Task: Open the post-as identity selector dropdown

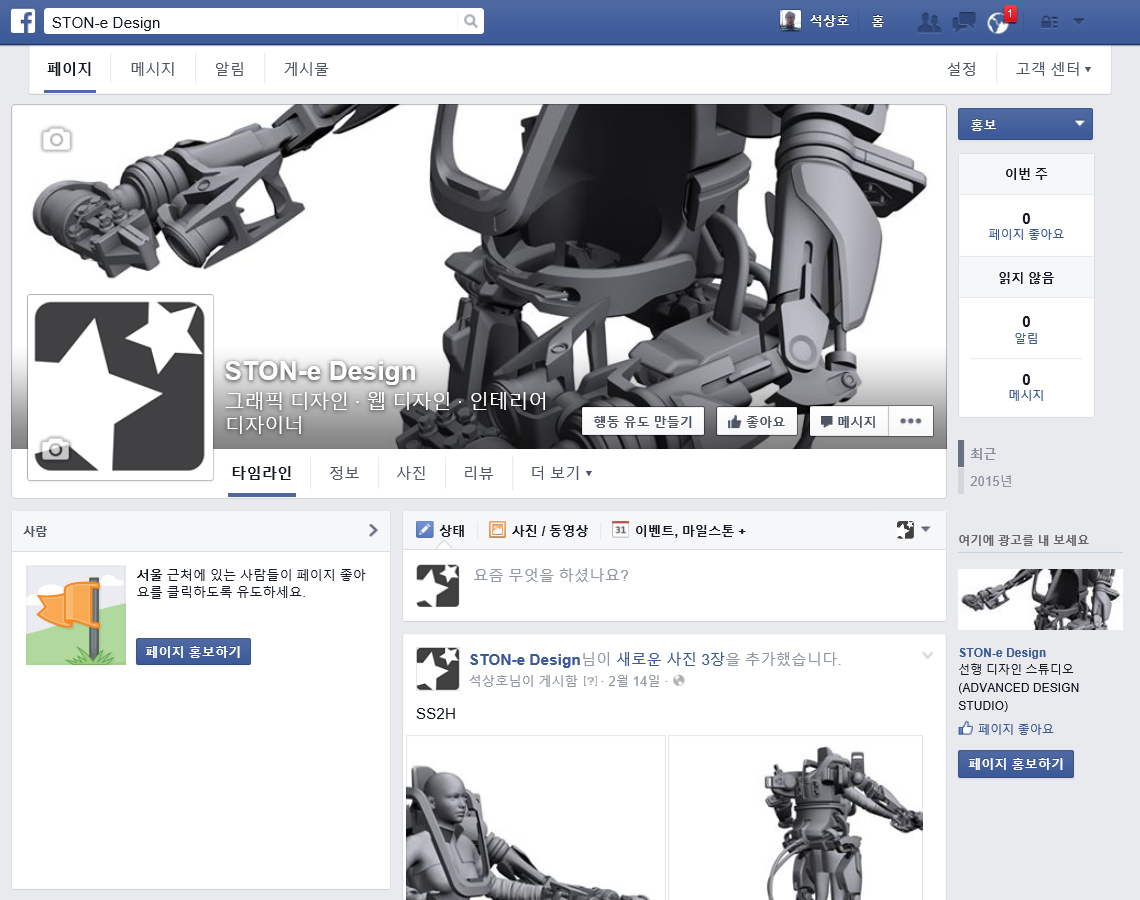Action: pyautogui.click(x=913, y=530)
